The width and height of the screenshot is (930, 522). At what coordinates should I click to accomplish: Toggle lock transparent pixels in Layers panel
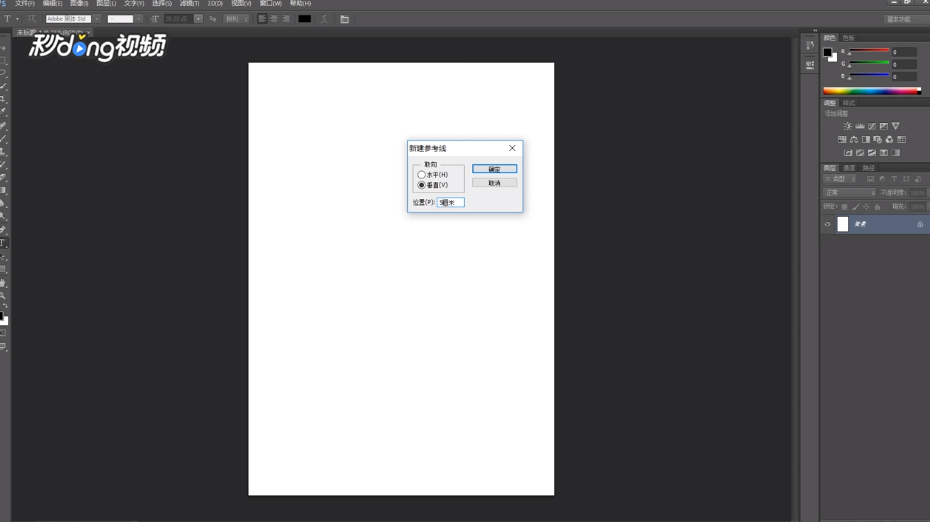coord(845,206)
